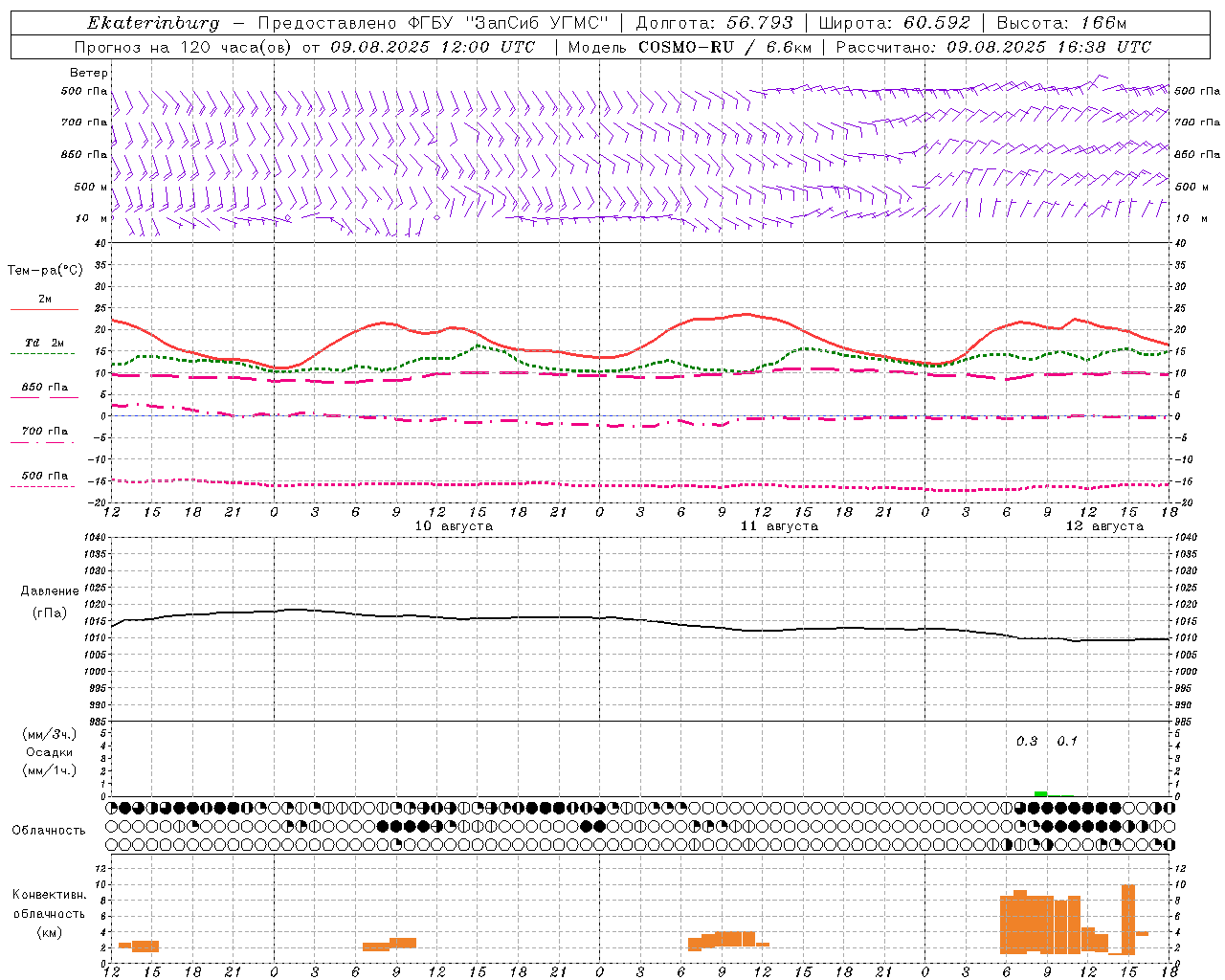Click the 'Конвективн.' convective cloud label
This screenshot has width=1225, height=980.
click(x=50, y=895)
